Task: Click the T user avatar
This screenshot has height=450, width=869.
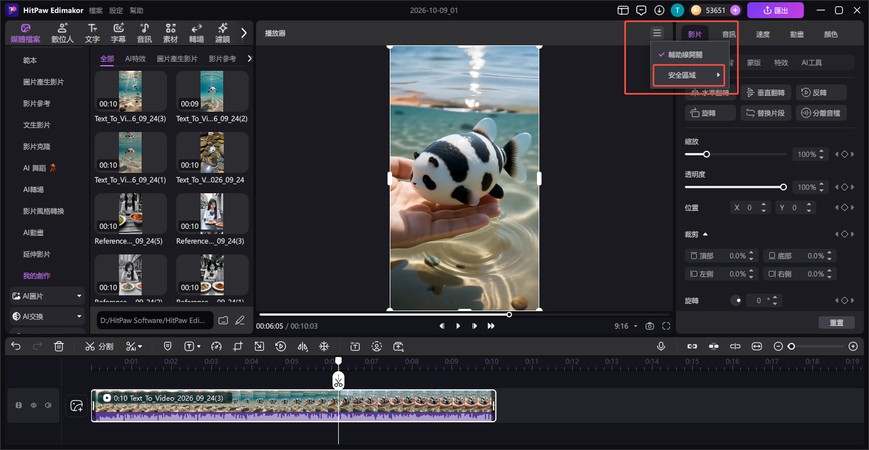Action: pyautogui.click(x=677, y=10)
